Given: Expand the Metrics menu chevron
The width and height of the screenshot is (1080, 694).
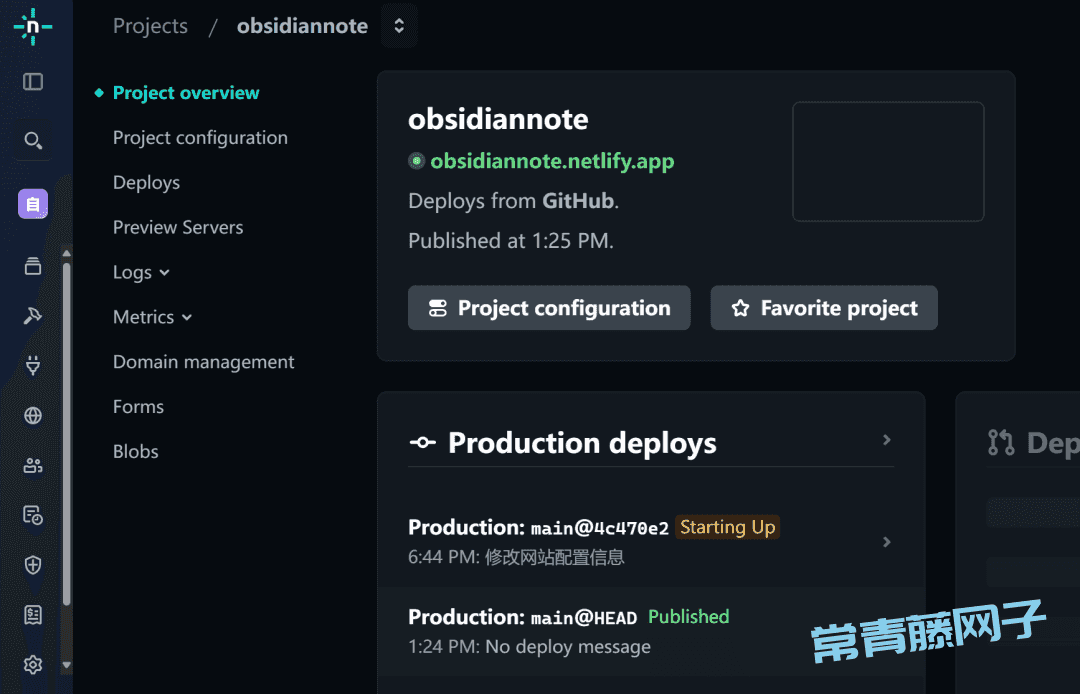Looking at the screenshot, I should pyautogui.click(x=187, y=317).
